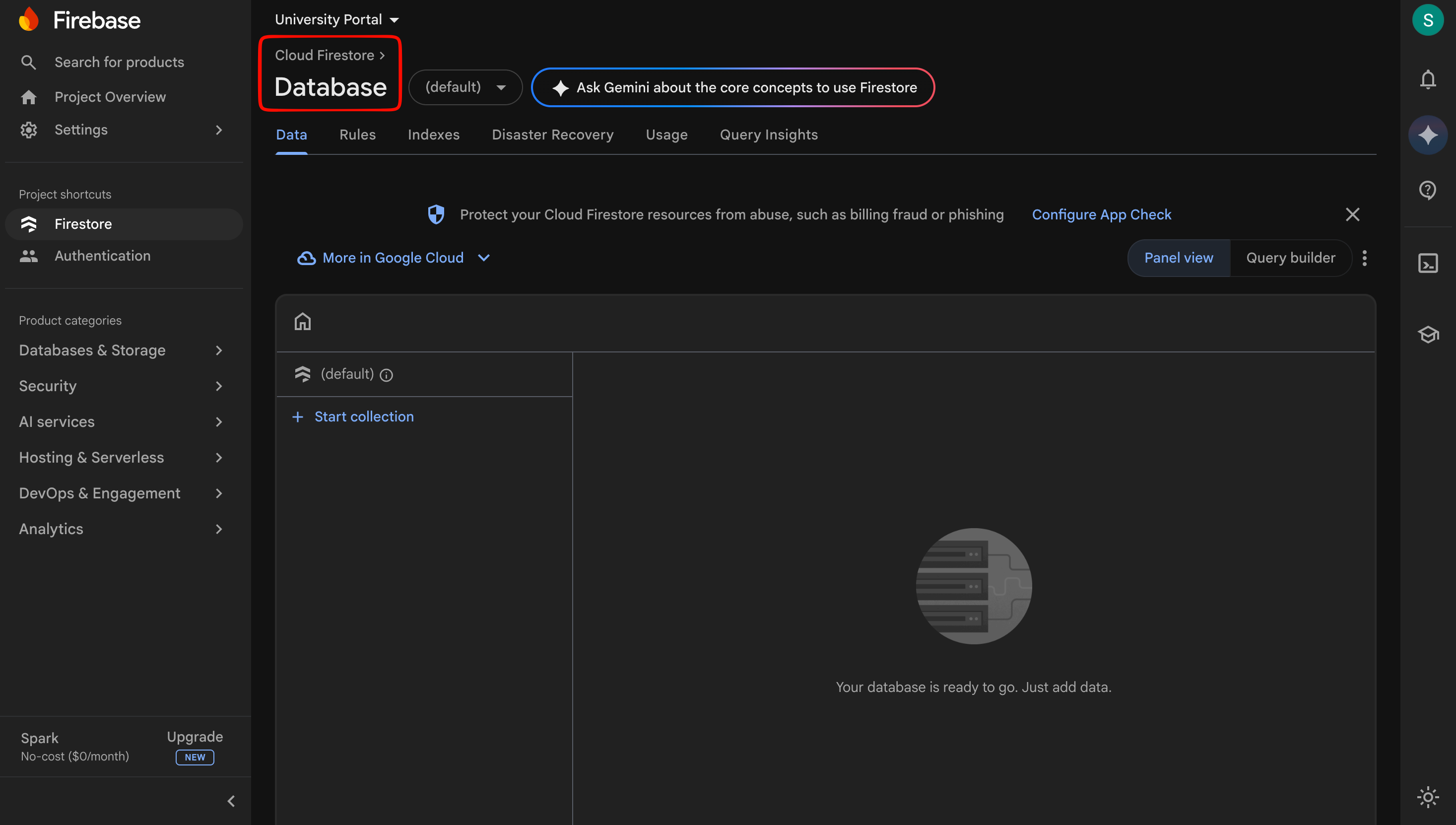Image resolution: width=1456 pixels, height=825 pixels.
Task: Open Firestore shortcut
Action: [124, 224]
